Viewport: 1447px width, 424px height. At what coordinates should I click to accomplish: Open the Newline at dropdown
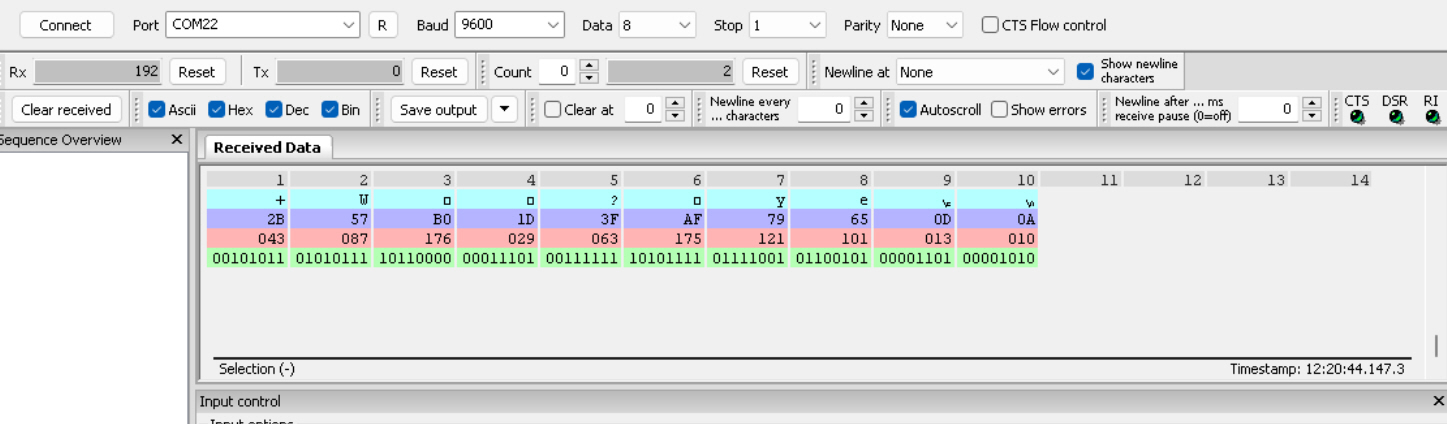pos(980,72)
